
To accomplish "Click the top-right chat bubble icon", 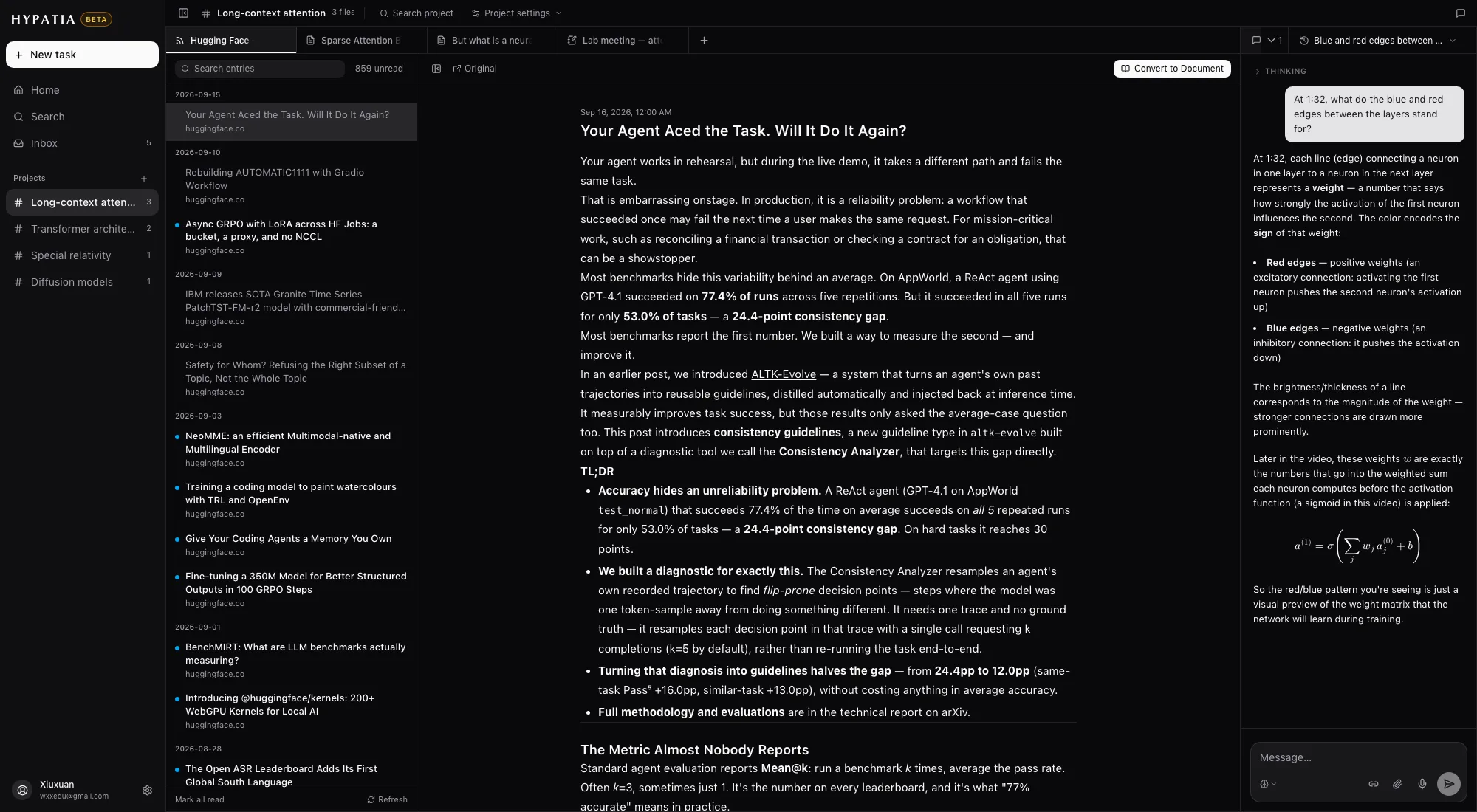I will coord(1460,13).
